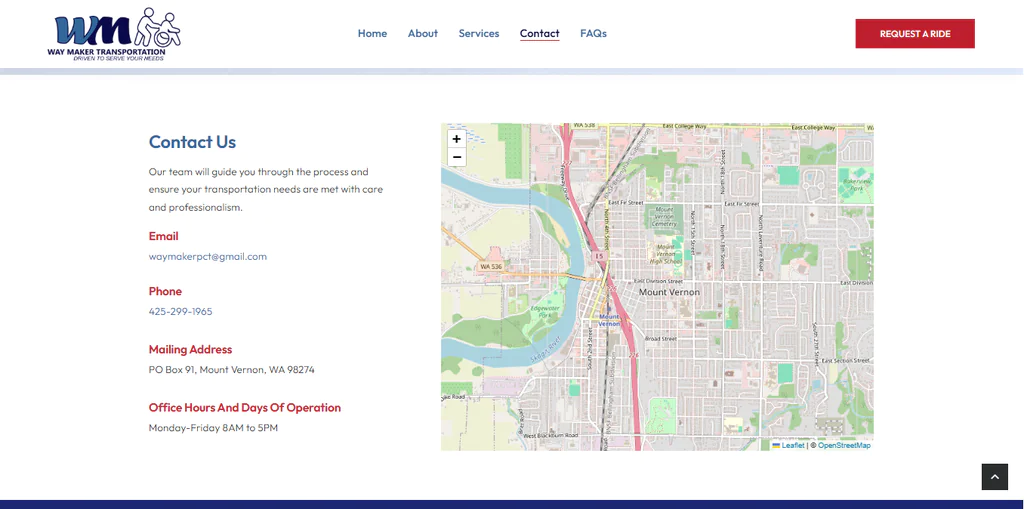
Task: Click the Phone label
Action: [165, 291]
